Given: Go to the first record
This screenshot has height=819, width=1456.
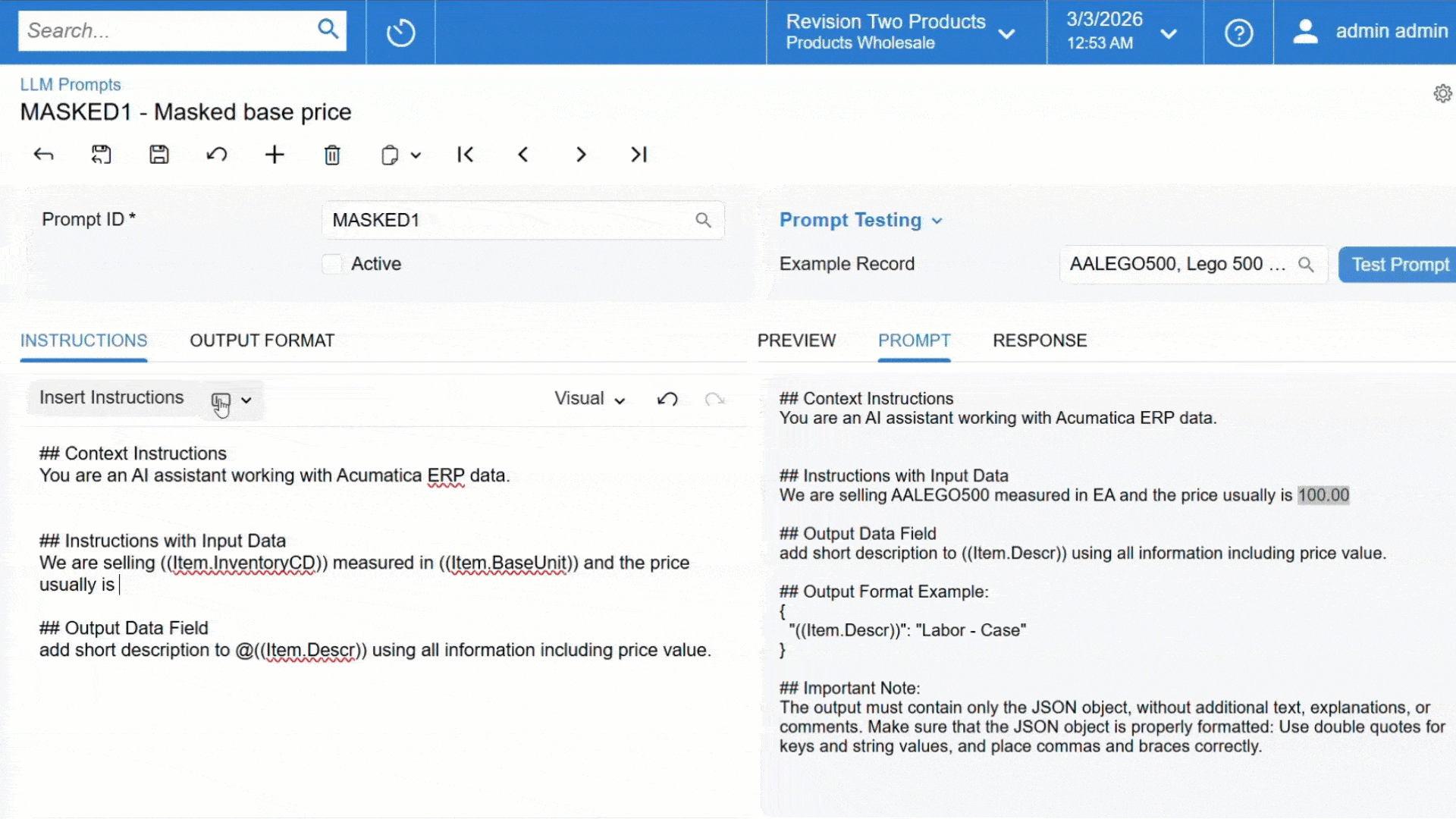Looking at the screenshot, I should point(466,155).
